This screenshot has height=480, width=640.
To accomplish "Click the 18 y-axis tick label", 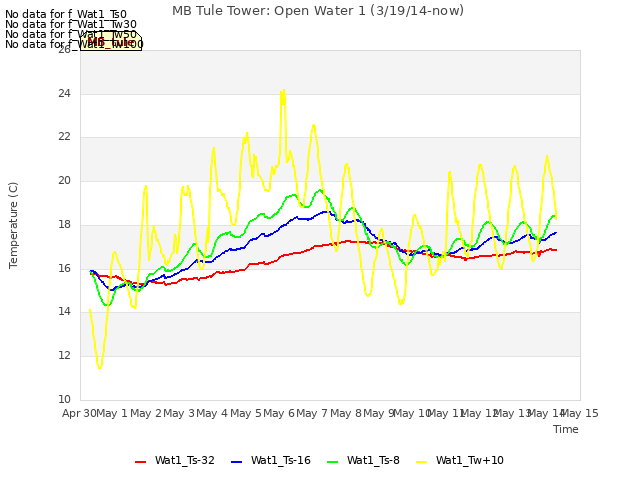I will [64, 224].
